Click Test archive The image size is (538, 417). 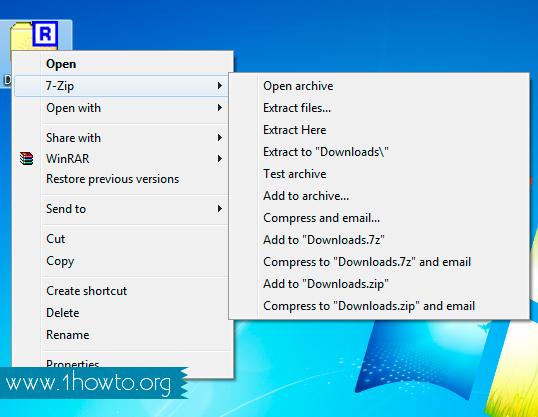(x=379, y=174)
